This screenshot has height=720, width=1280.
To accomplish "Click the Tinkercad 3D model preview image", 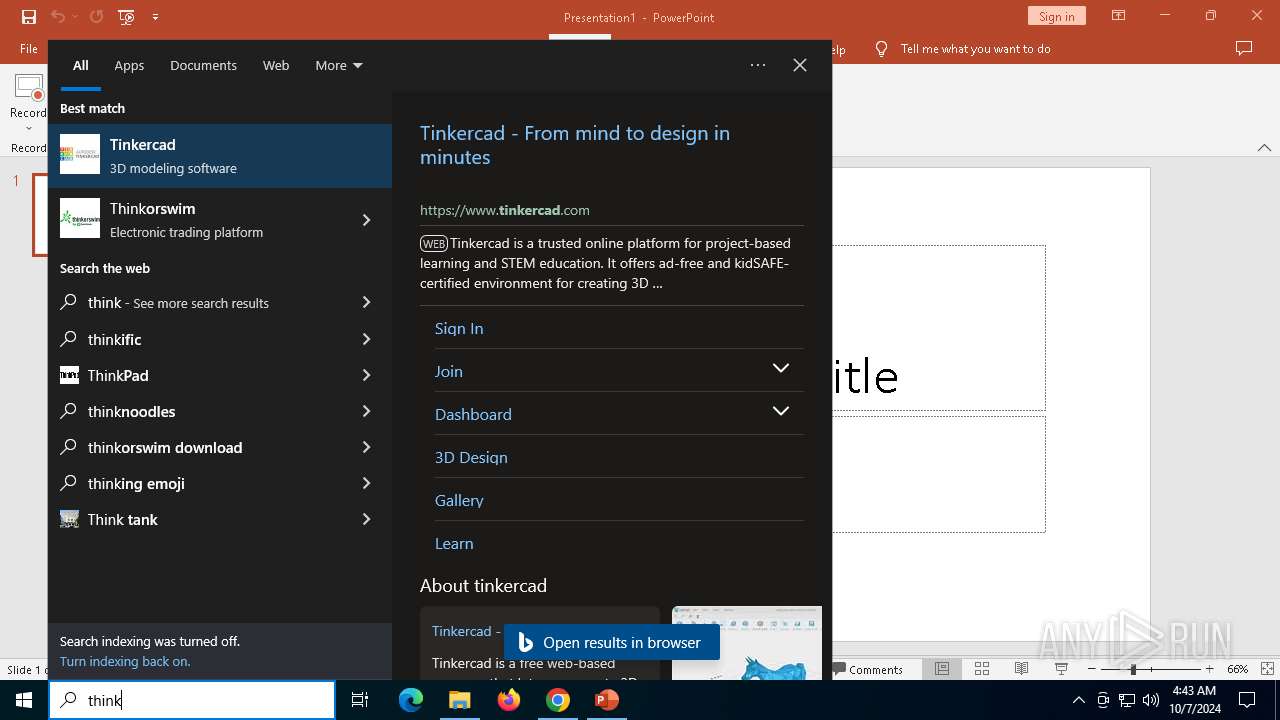I will [x=747, y=642].
